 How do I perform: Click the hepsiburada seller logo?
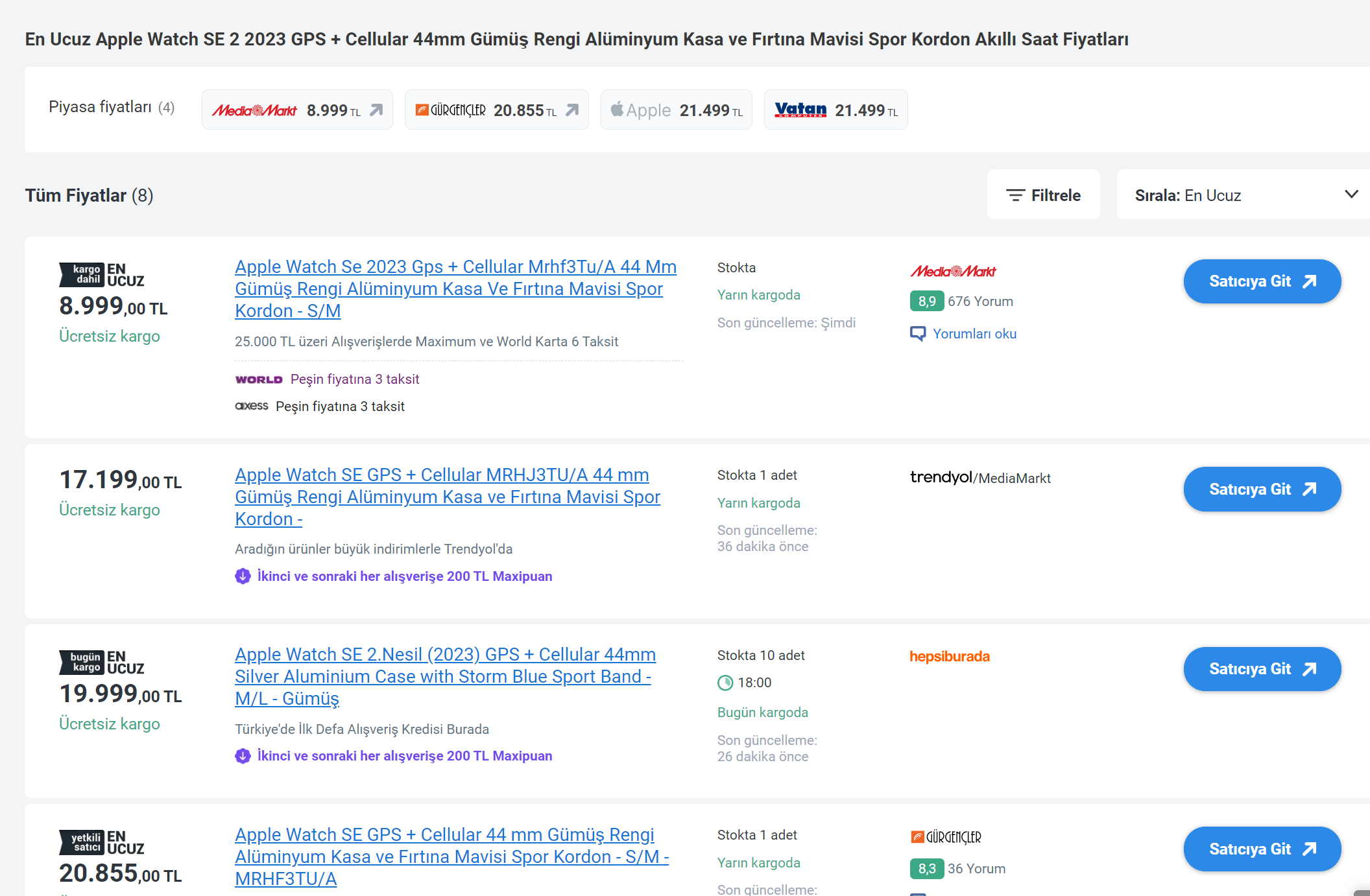(x=949, y=657)
